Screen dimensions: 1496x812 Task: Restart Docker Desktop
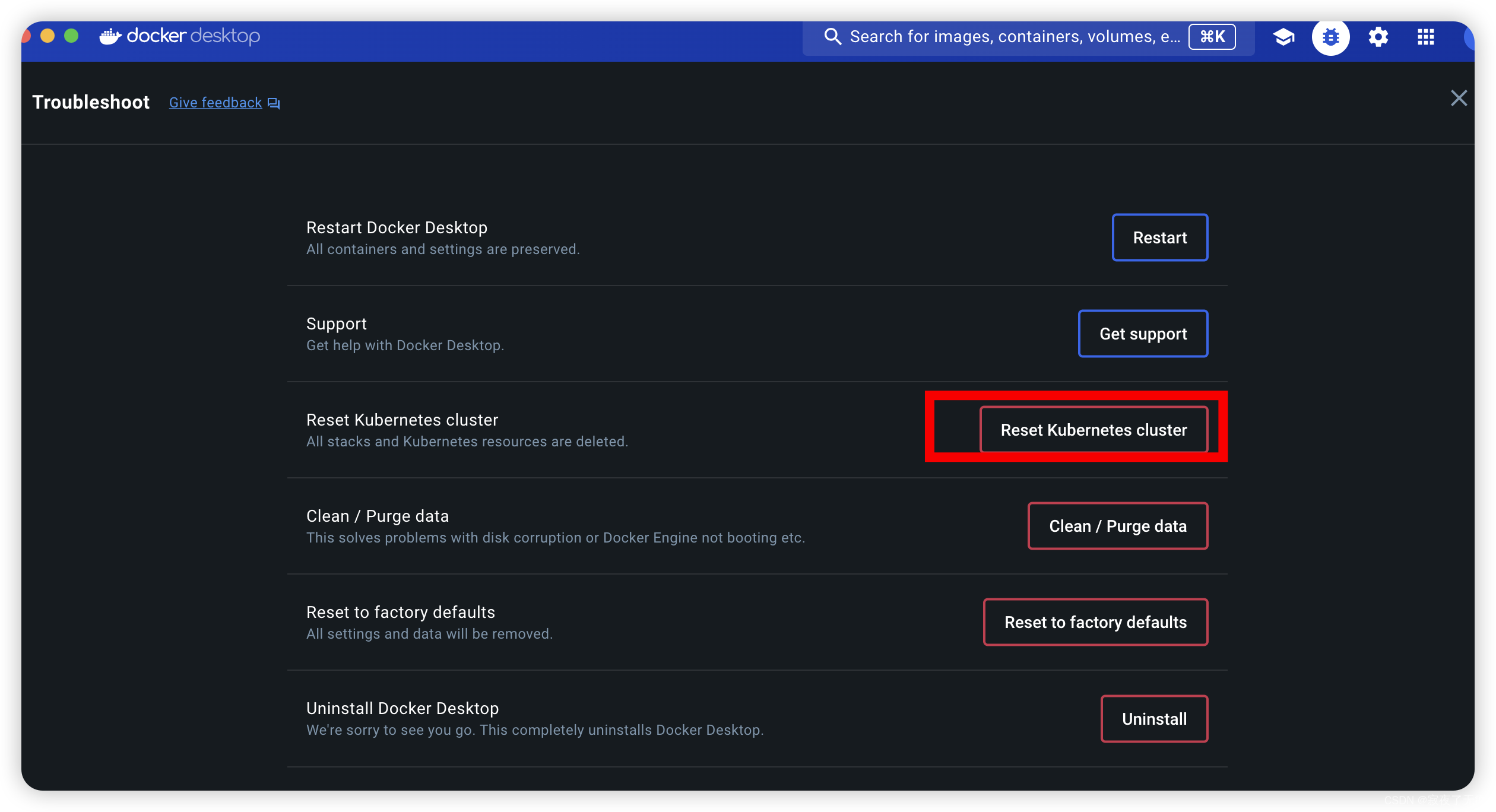[x=1159, y=237]
